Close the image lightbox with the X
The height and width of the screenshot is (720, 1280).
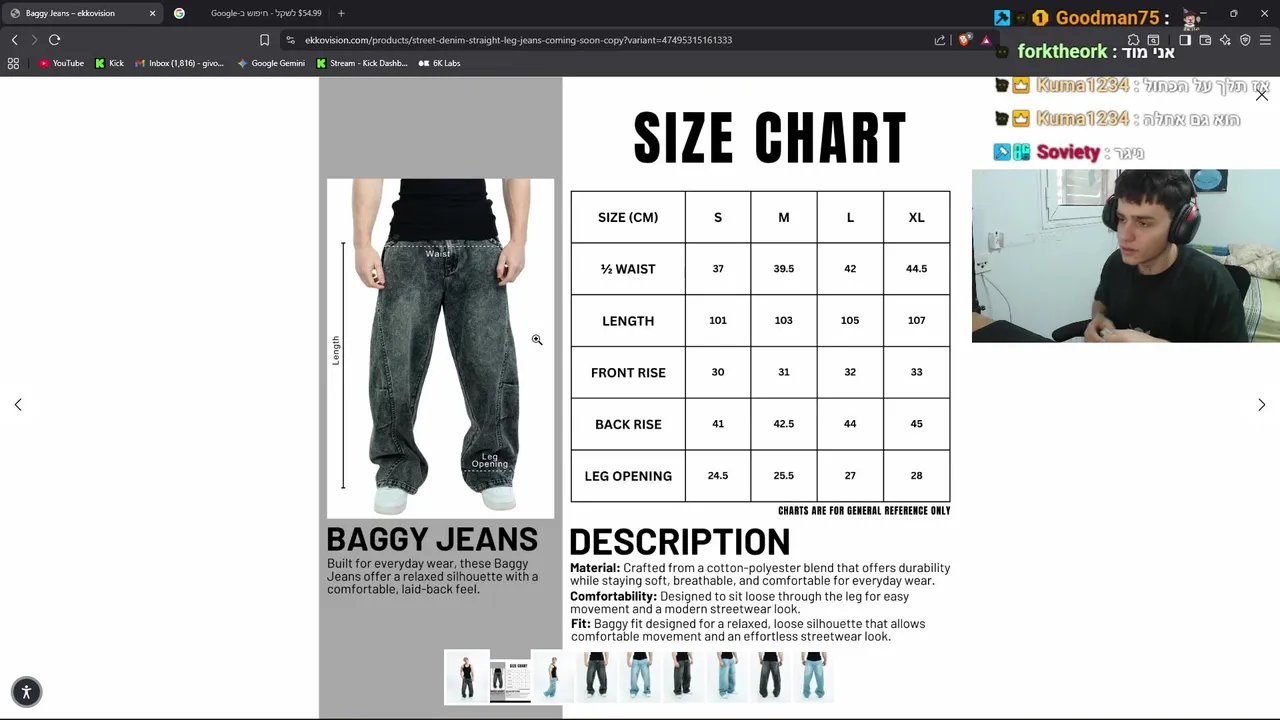[1261, 94]
